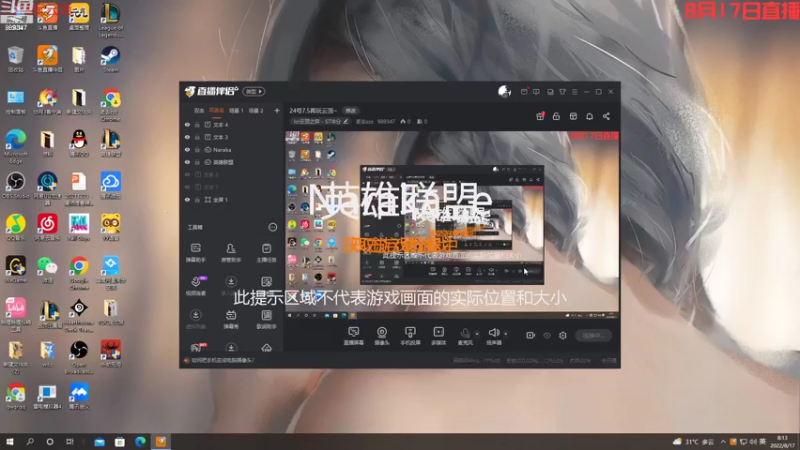800x450 pixels.
Task: Hide the Naraka source layer
Action: tap(187, 150)
